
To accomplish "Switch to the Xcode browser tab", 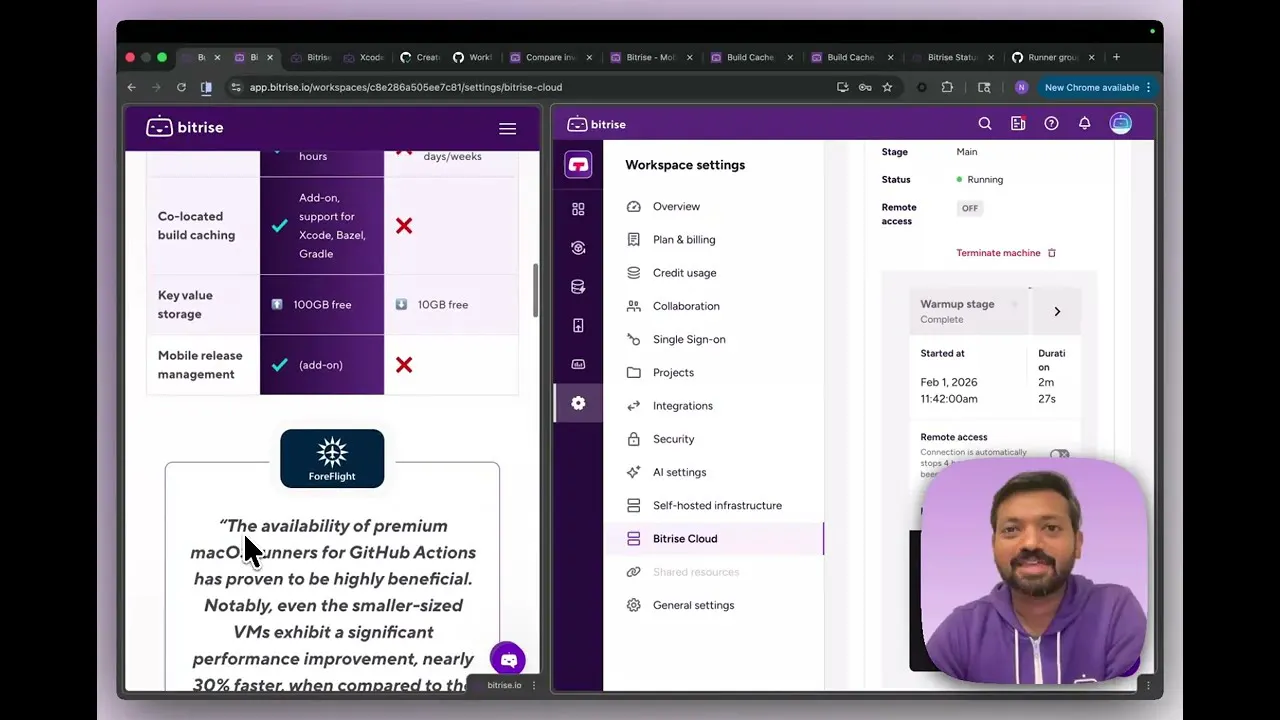I will tap(364, 57).
